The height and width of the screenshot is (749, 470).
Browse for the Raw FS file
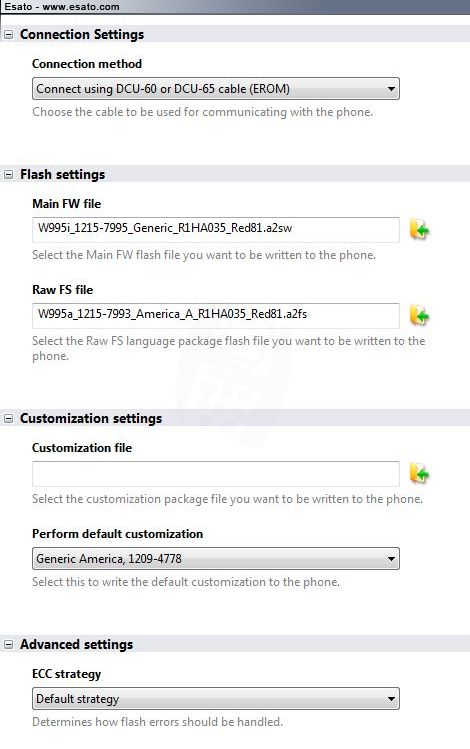coord(419,316)
